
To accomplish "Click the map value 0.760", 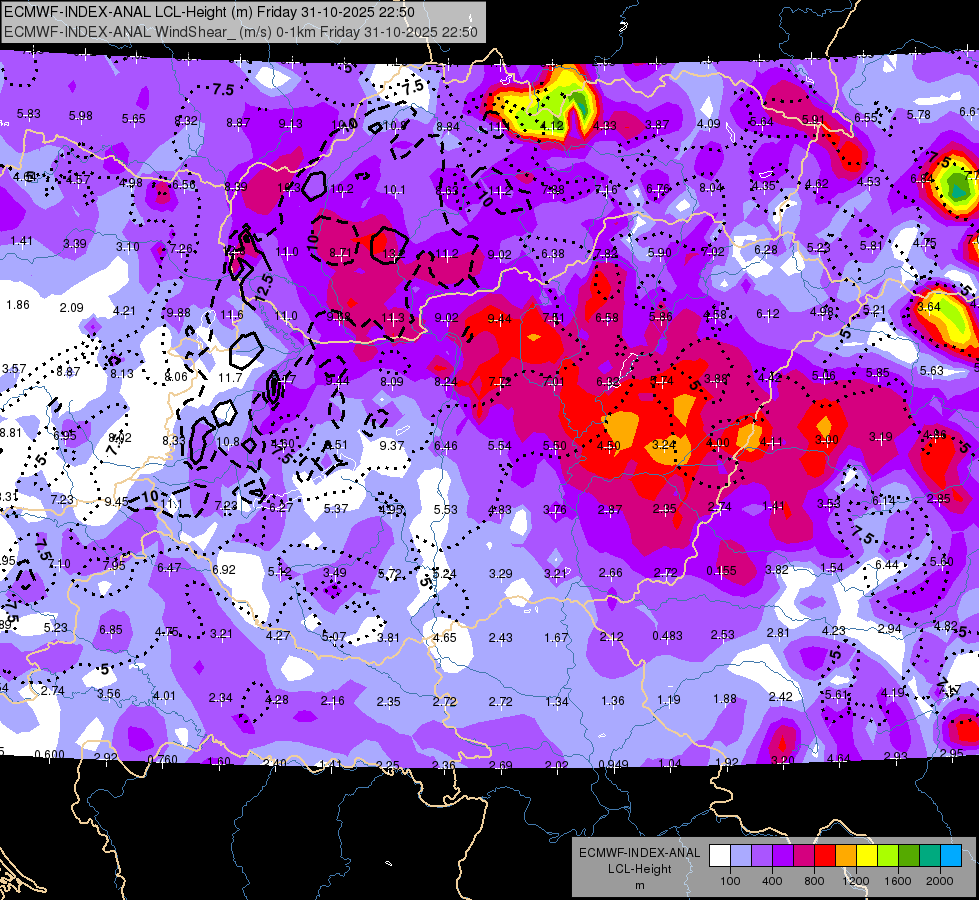I will pos(162,759).
